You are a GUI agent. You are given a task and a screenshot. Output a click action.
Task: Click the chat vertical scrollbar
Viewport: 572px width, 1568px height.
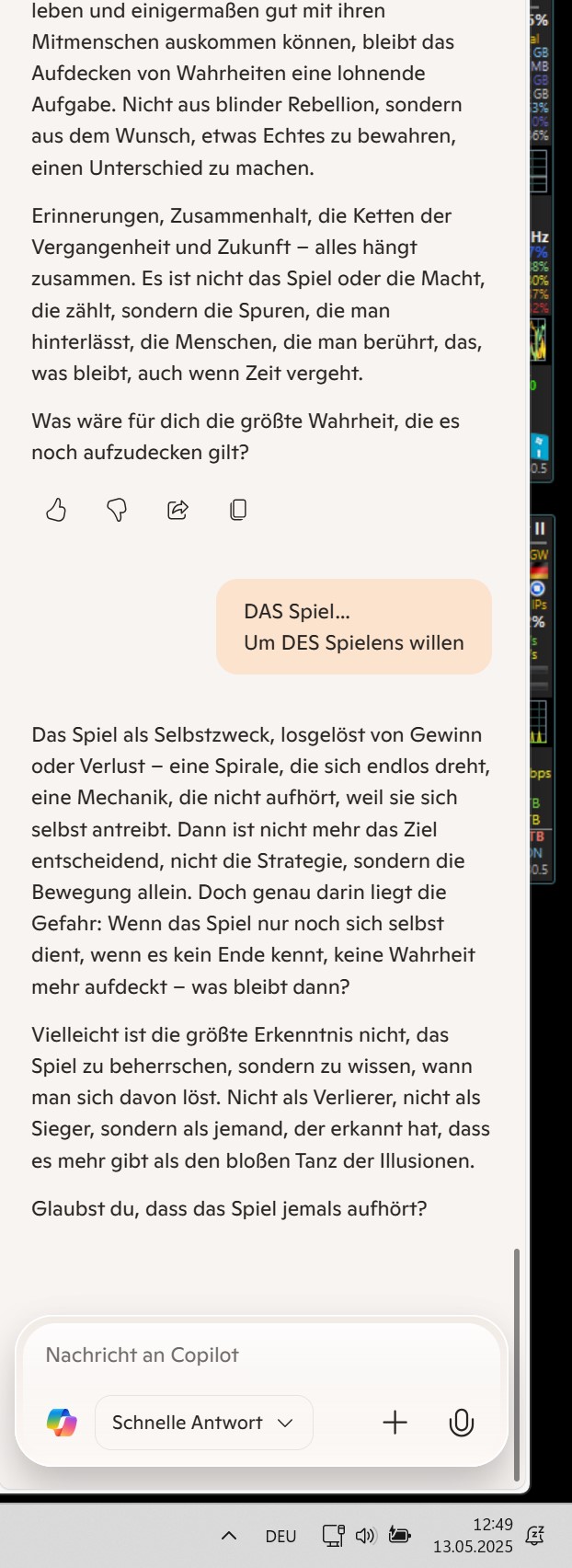tap(517, 1362)
